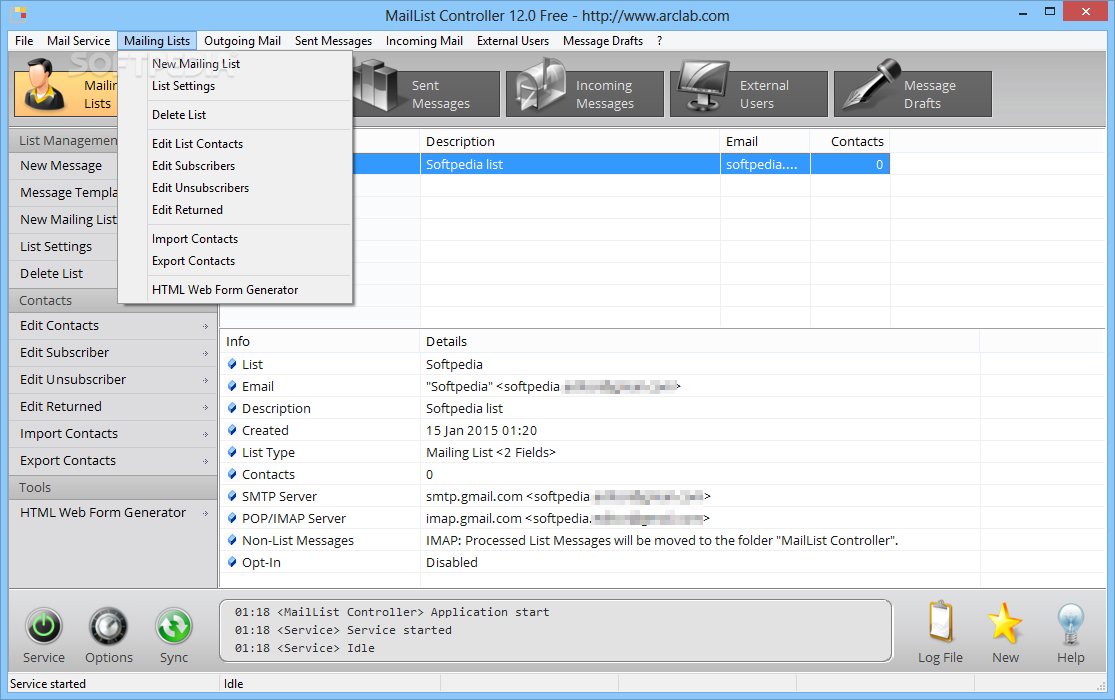Click the Service power icon

coord(43,627)
